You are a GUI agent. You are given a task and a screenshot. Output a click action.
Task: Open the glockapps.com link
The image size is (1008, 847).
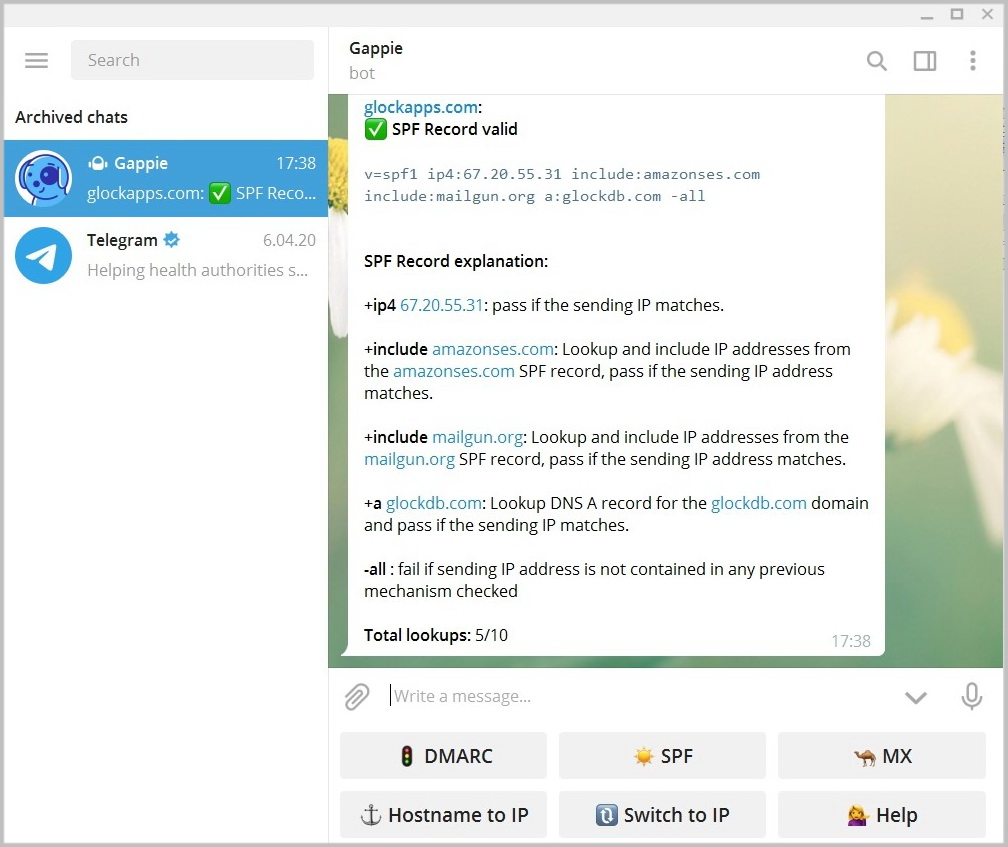(x=420, y=106)
